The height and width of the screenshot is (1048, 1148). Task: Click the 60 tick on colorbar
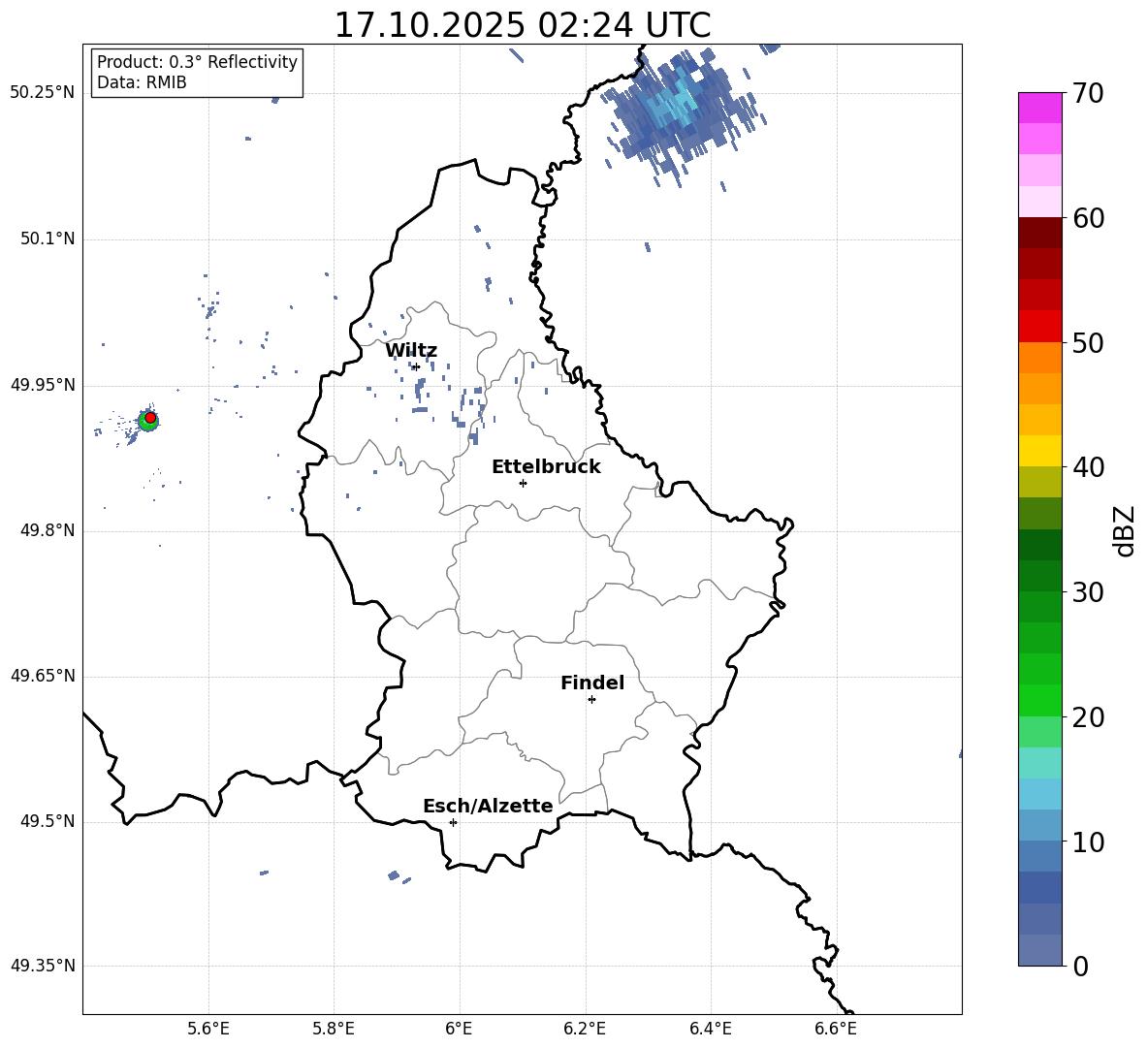(x=1088, y=218)
